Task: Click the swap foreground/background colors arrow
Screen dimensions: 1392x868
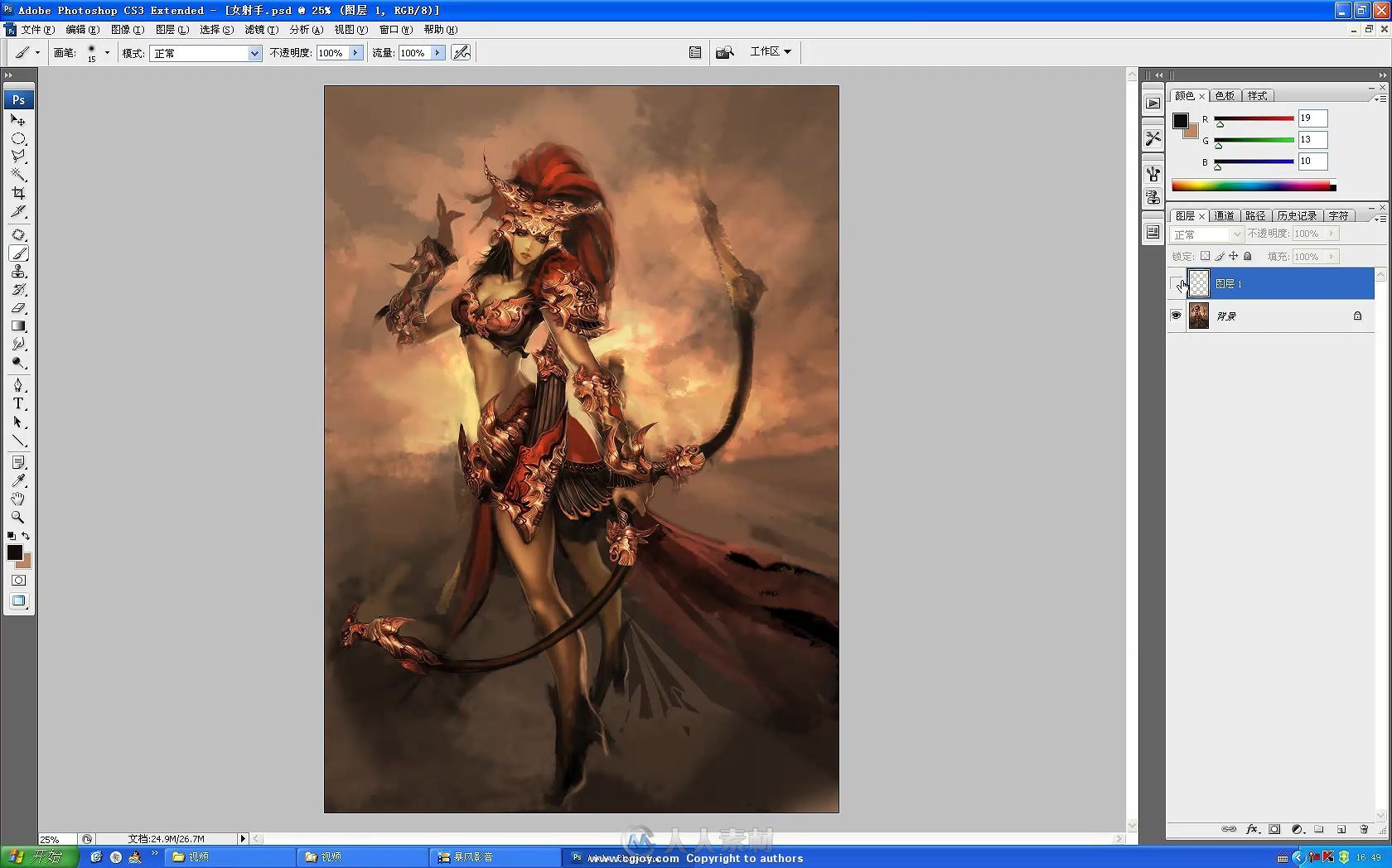Action: (26, 536)
